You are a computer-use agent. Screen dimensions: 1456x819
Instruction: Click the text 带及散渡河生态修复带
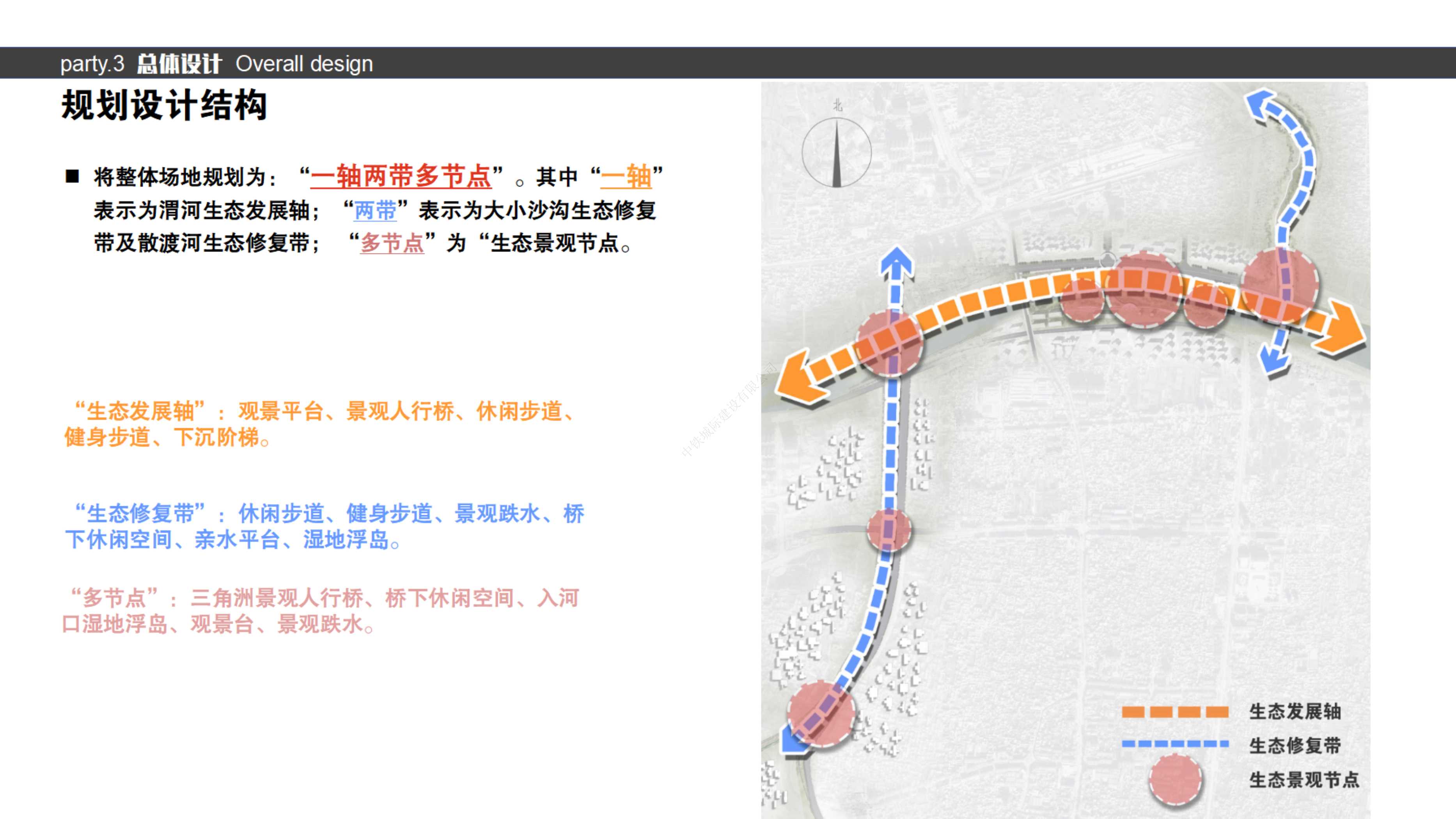tap(202, 243)
